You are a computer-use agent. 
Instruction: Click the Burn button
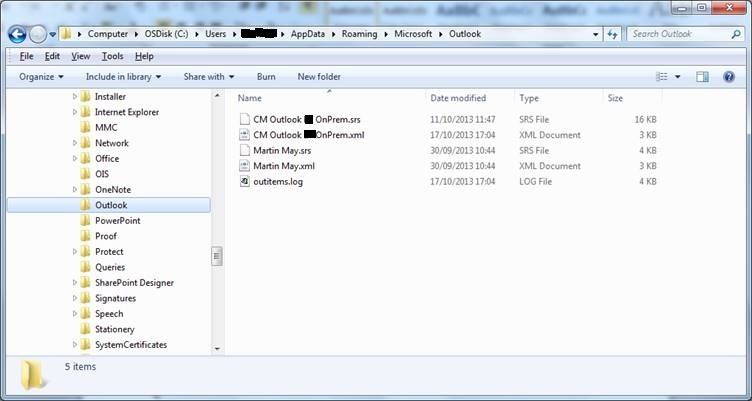click(266, 77)
